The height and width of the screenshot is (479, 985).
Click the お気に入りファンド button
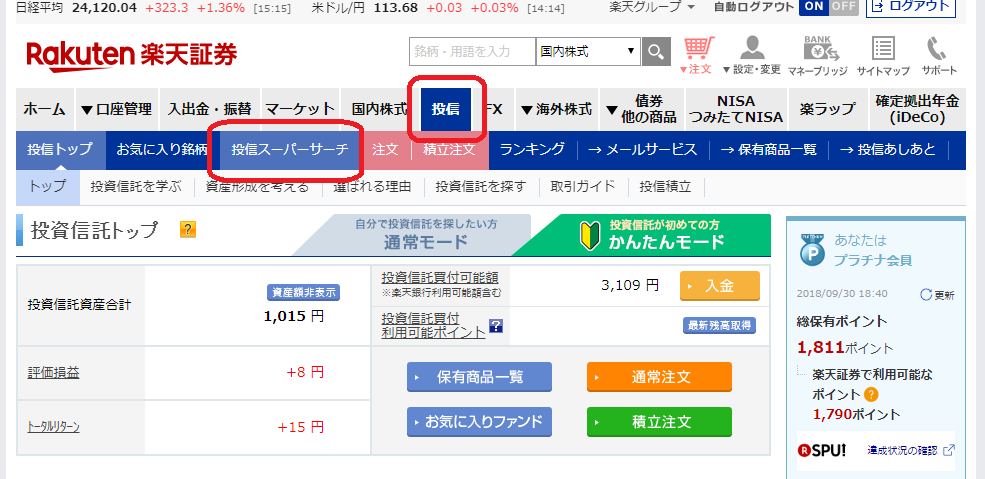click(x=479, y=422)
